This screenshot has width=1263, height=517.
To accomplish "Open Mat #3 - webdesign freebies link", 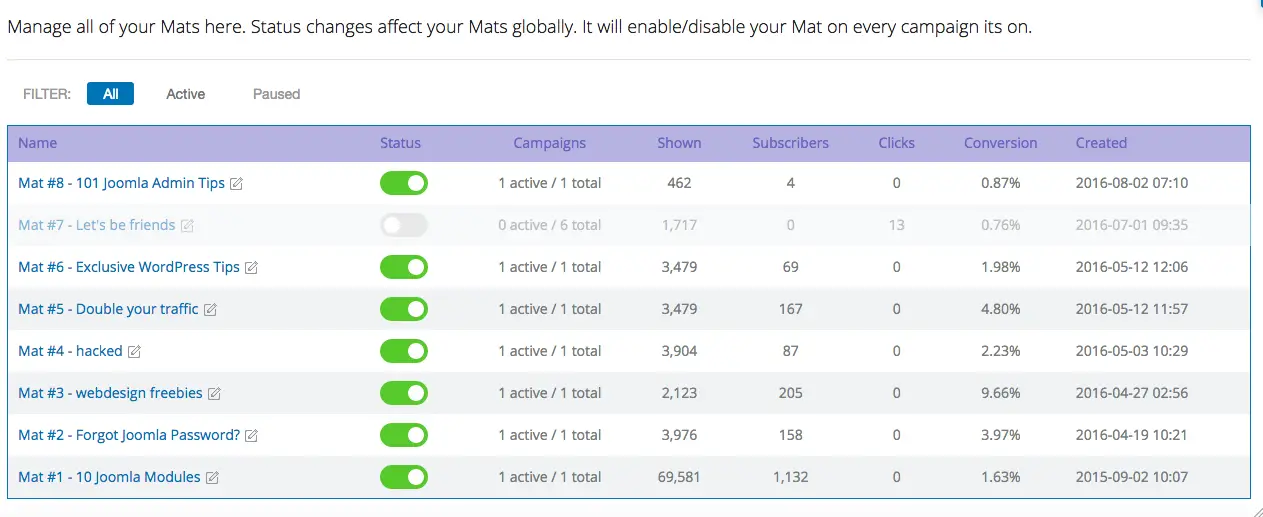I will click(x=111, y=393).
